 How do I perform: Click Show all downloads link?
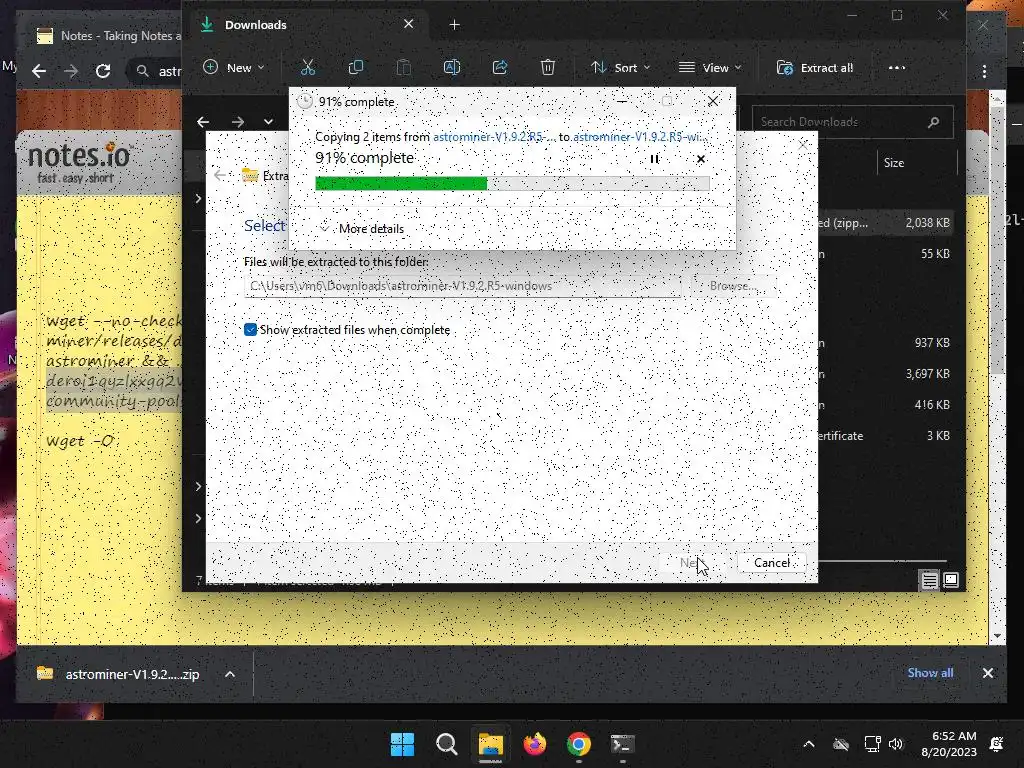click(930, 673)
